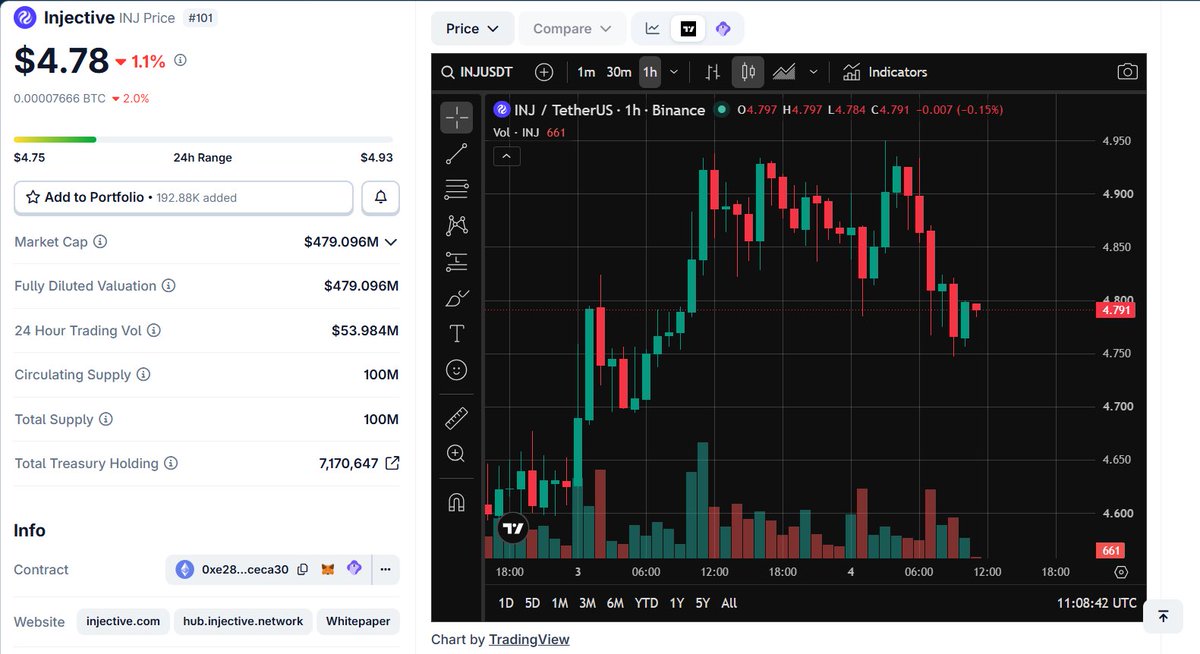The image size is (1200, 654).
Task: Select the 5D time range
Action: coord(533,603)
